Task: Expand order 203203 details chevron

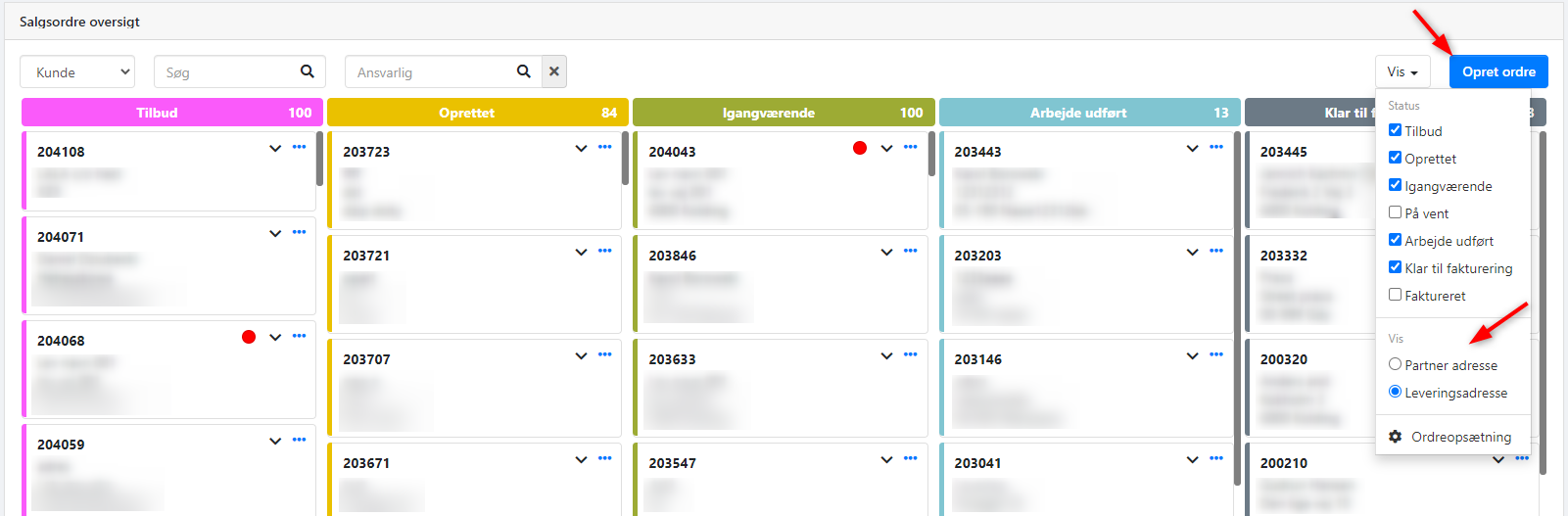Action: pyautogui.click(x=1192, y=252)
